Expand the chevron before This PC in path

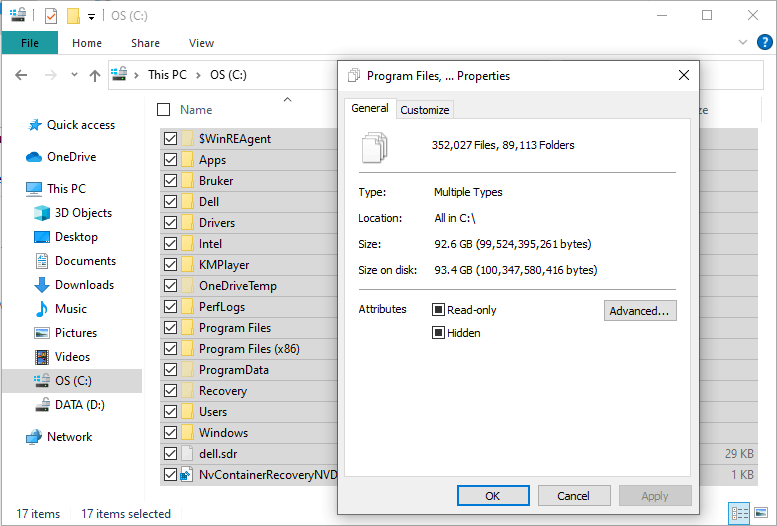[x=136, y=75]
